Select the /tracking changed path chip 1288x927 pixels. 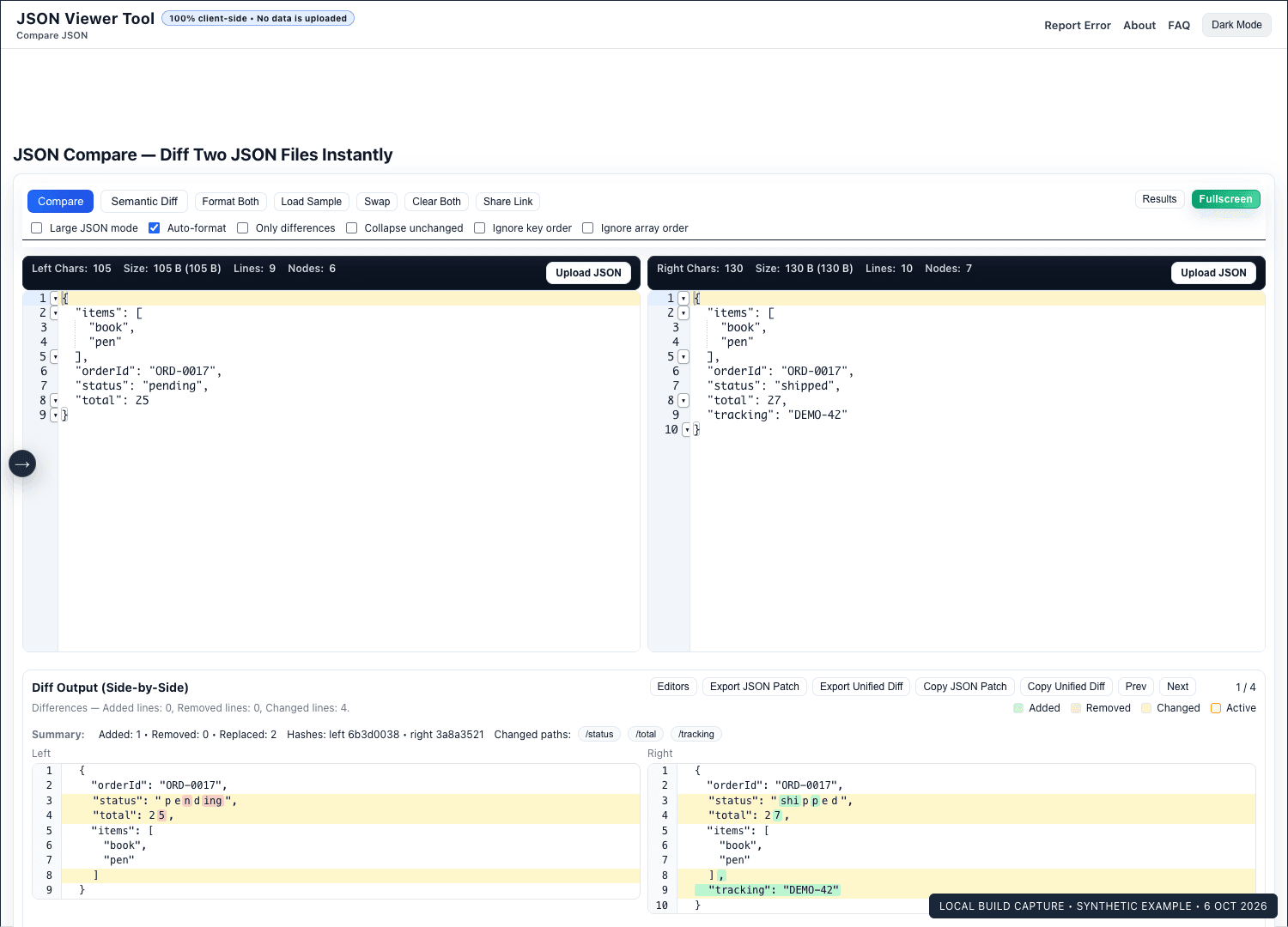[x=696, y=735]
